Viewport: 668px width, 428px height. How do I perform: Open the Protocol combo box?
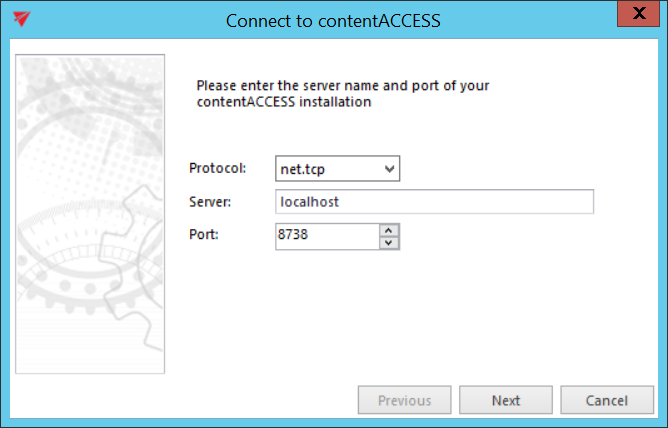pyautogui.click(x=338, y=169)
